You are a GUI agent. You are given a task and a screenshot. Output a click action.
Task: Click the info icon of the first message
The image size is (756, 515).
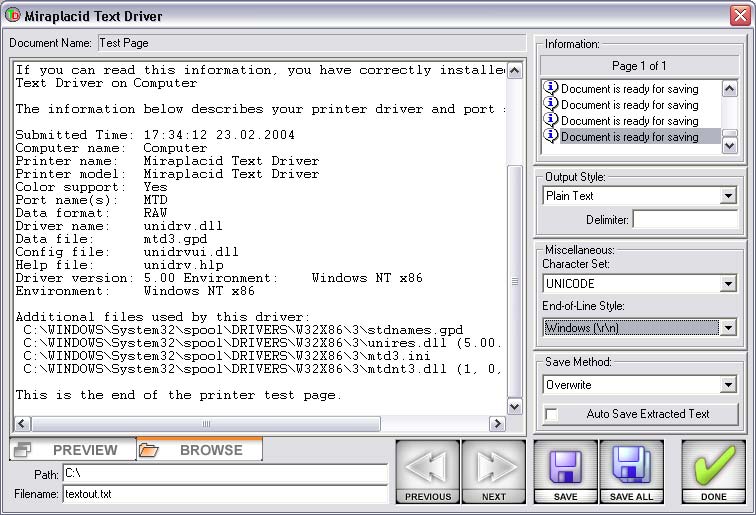click(551, 88)
